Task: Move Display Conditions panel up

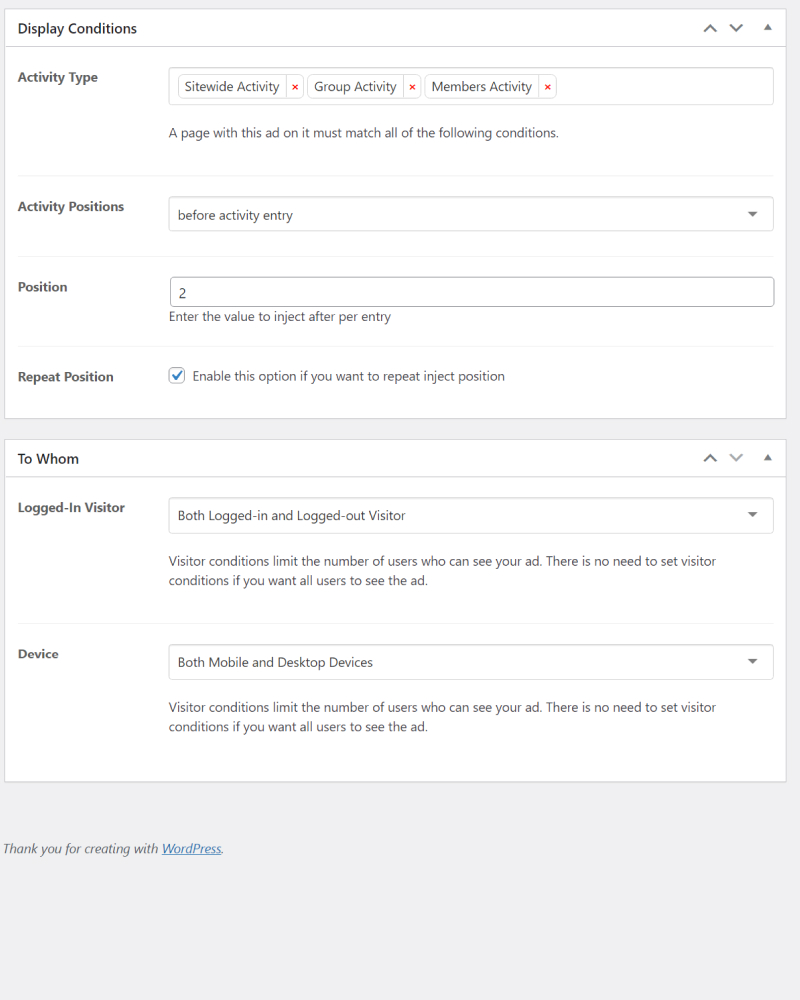Action: (x=710, y=28)
